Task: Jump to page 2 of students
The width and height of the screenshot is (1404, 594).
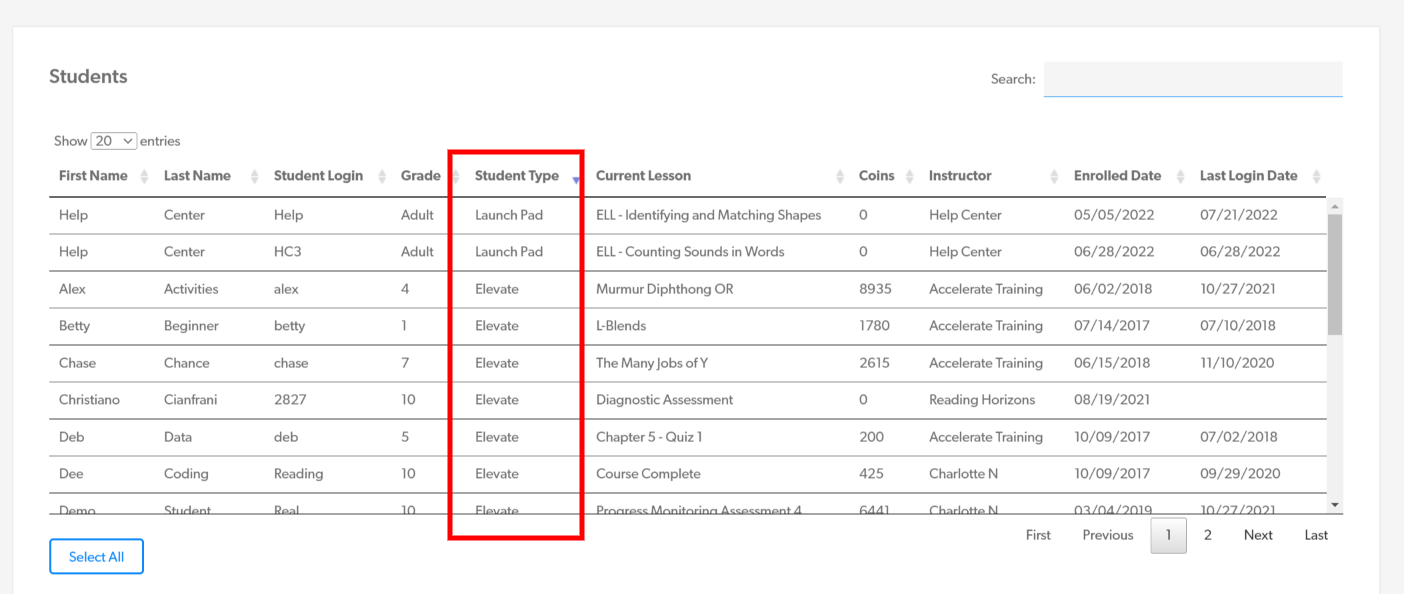Action: [x=1208, y=535]
